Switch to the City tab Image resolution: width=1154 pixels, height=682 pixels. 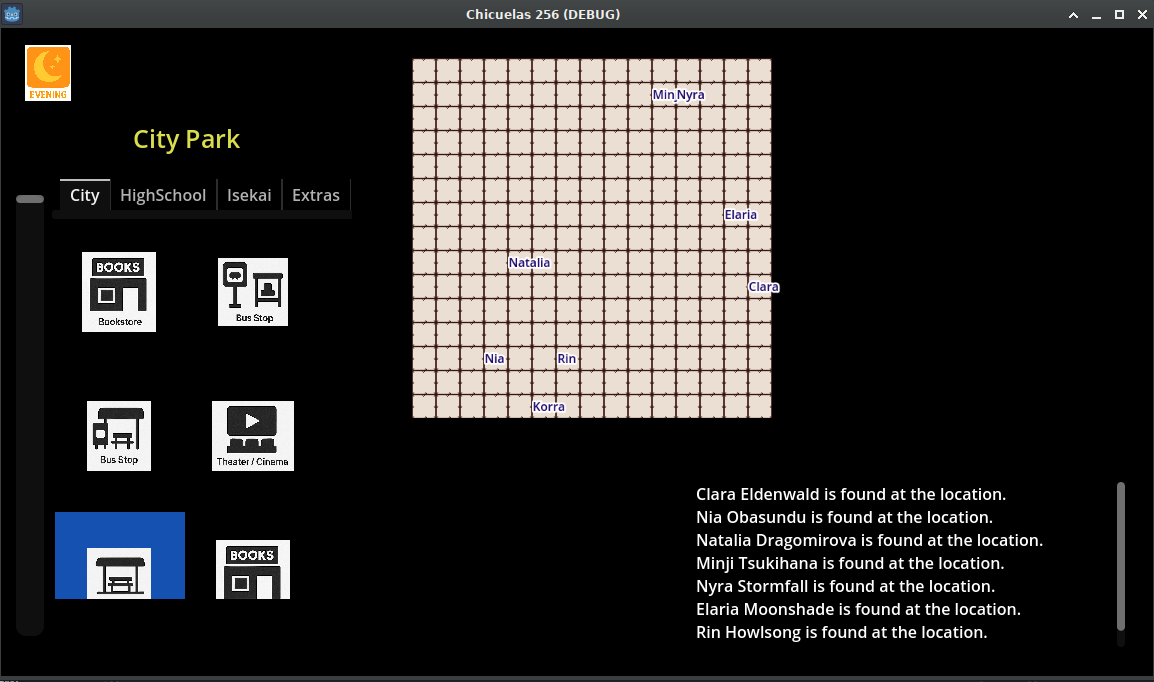(85, 195)
